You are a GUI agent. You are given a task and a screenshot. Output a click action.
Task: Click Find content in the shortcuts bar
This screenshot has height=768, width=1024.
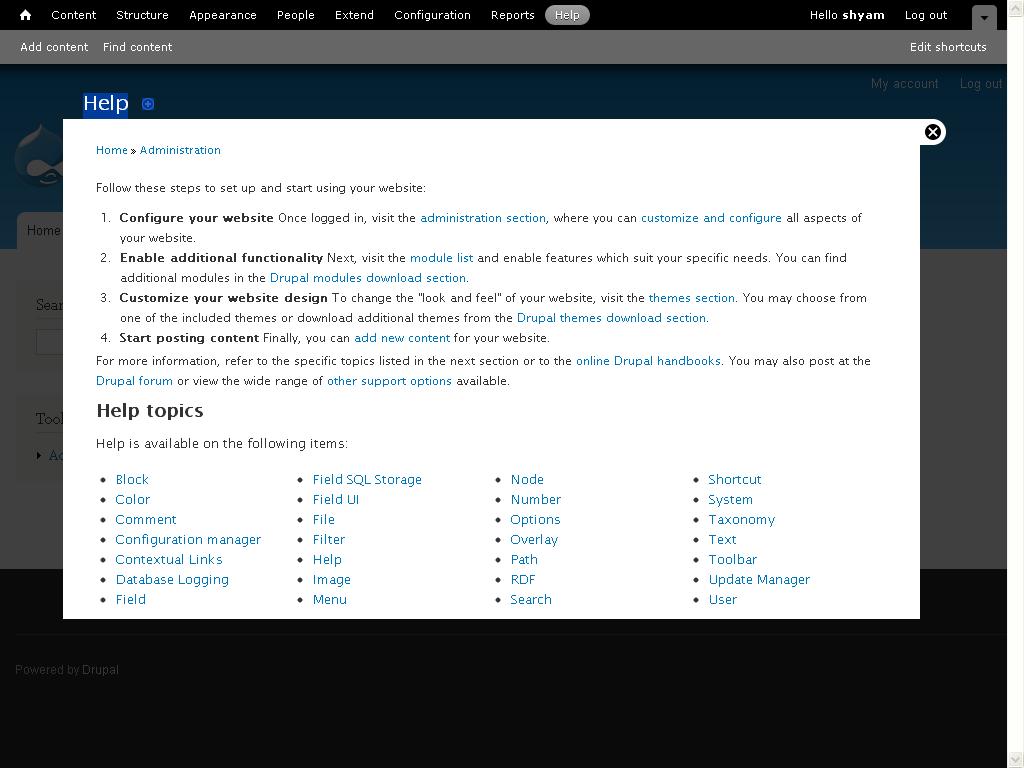click(x=137, y=46)
